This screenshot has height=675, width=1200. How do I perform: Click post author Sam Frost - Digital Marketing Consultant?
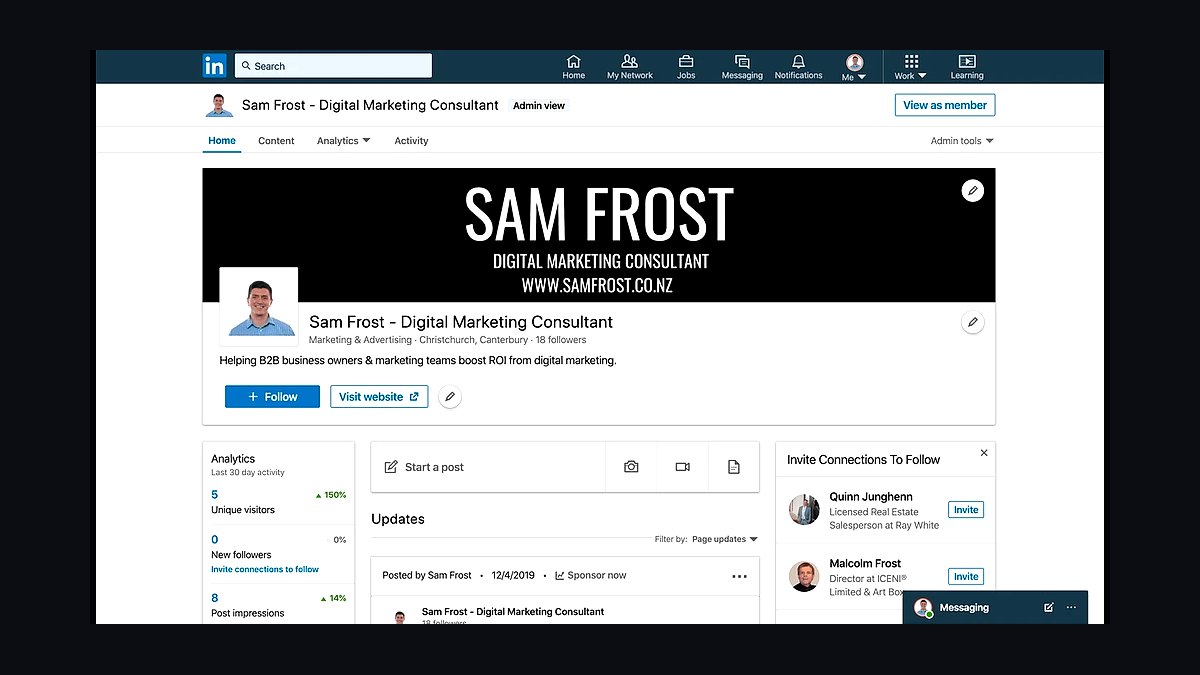[x=513, y=611]
